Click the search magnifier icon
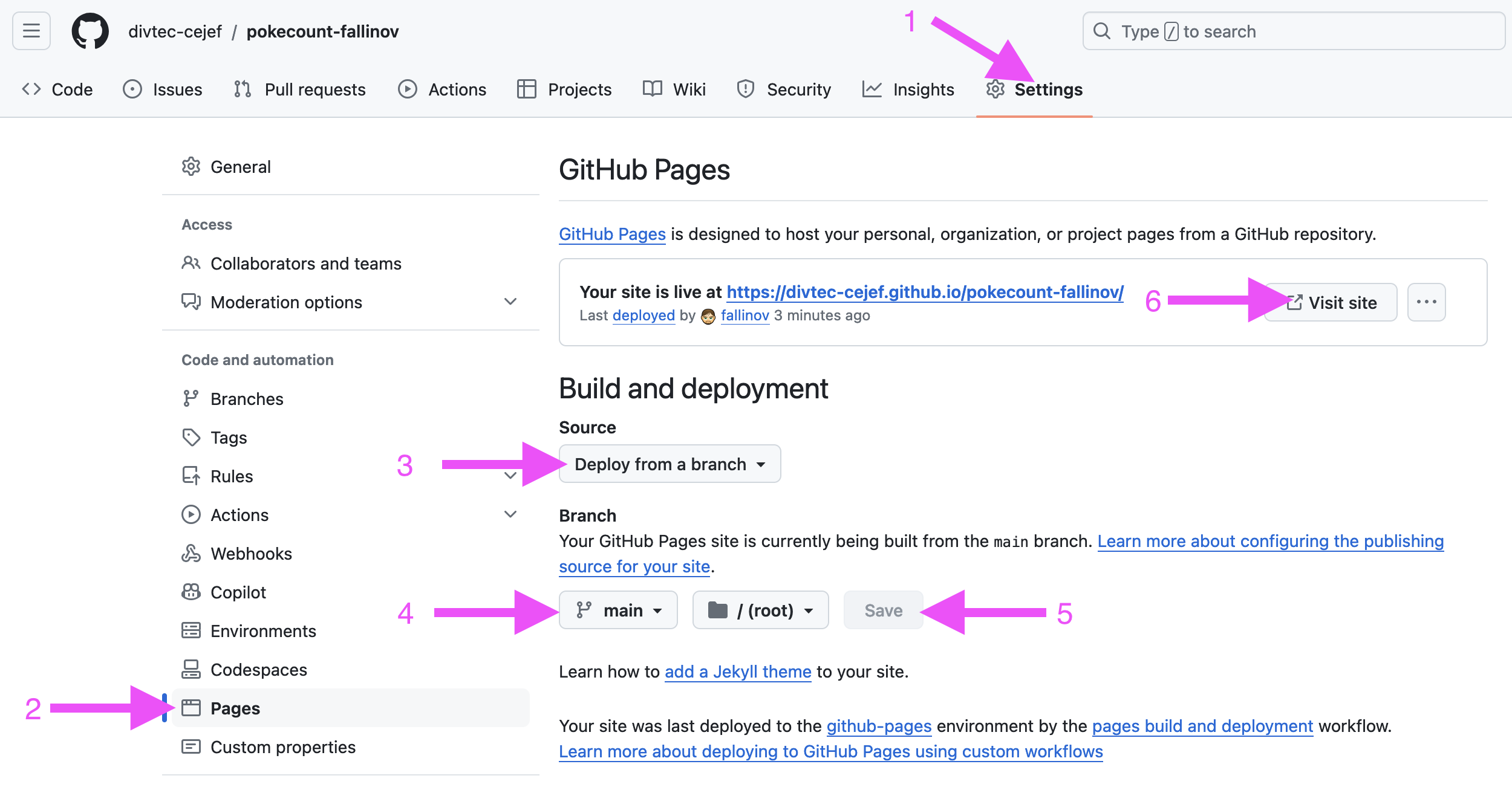Image resolution: width=1512 pixels, height=793 pixels. pos(1102,31)
